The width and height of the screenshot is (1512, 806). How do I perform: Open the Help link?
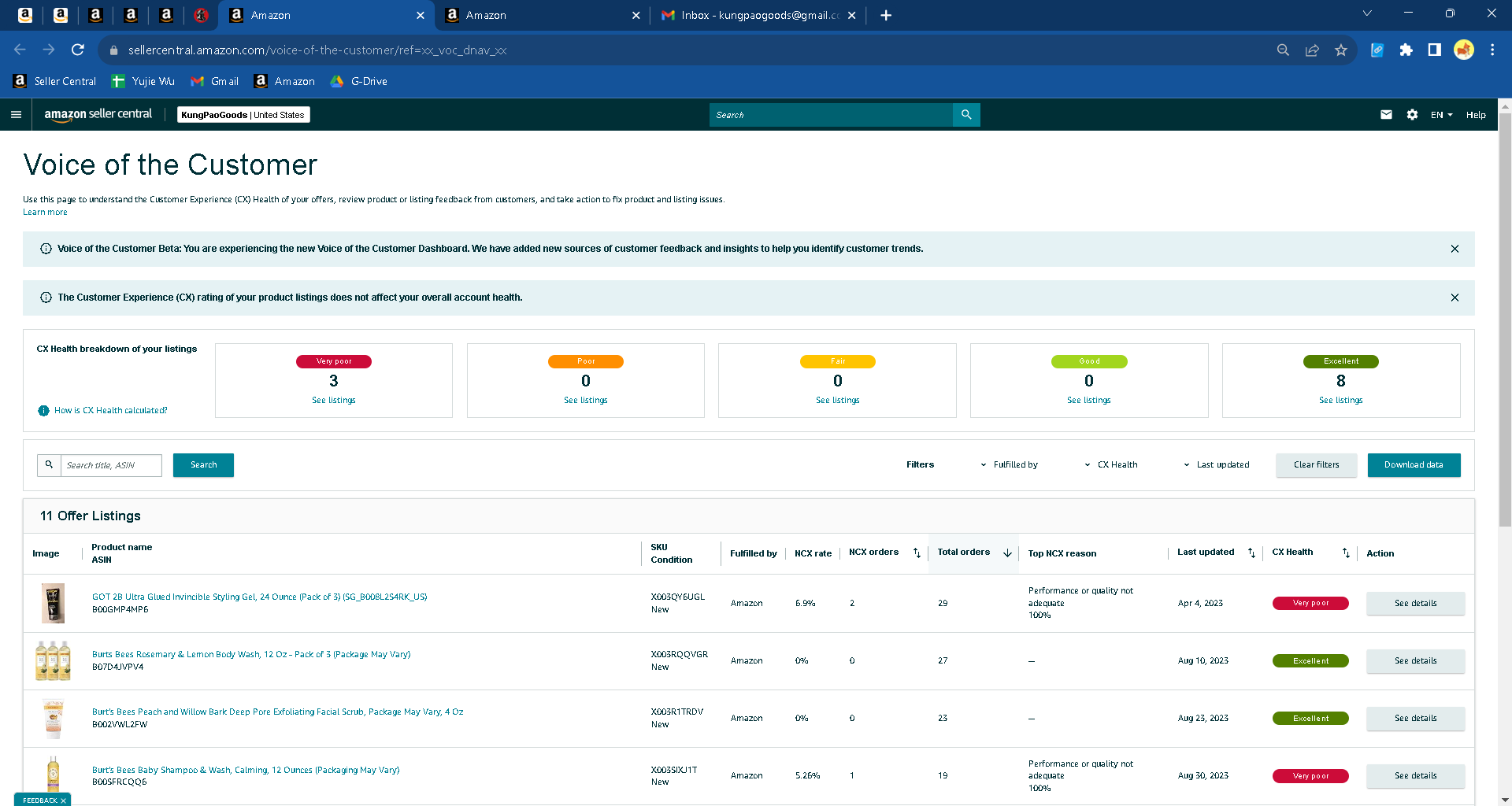coord(1476,115)
